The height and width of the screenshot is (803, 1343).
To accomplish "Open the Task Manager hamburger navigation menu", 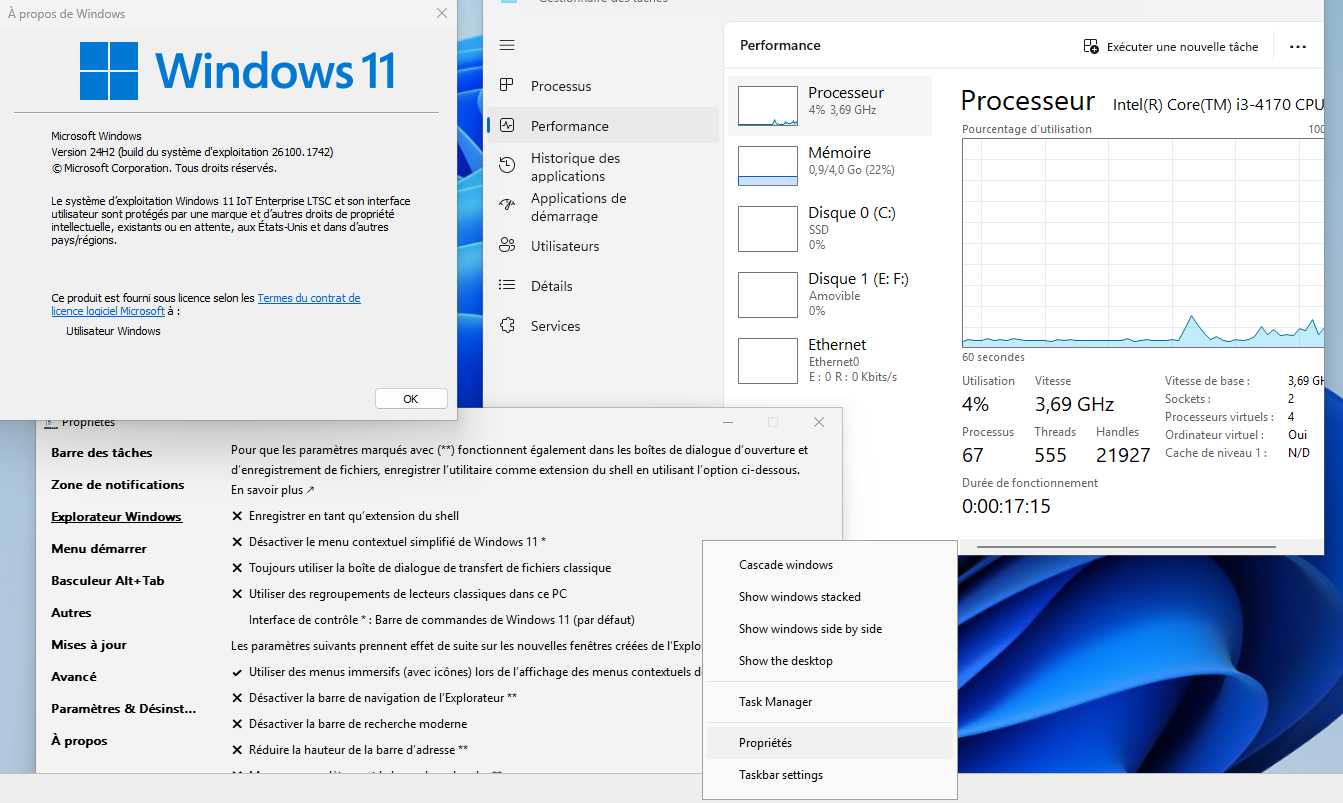I will pos(507,45).
